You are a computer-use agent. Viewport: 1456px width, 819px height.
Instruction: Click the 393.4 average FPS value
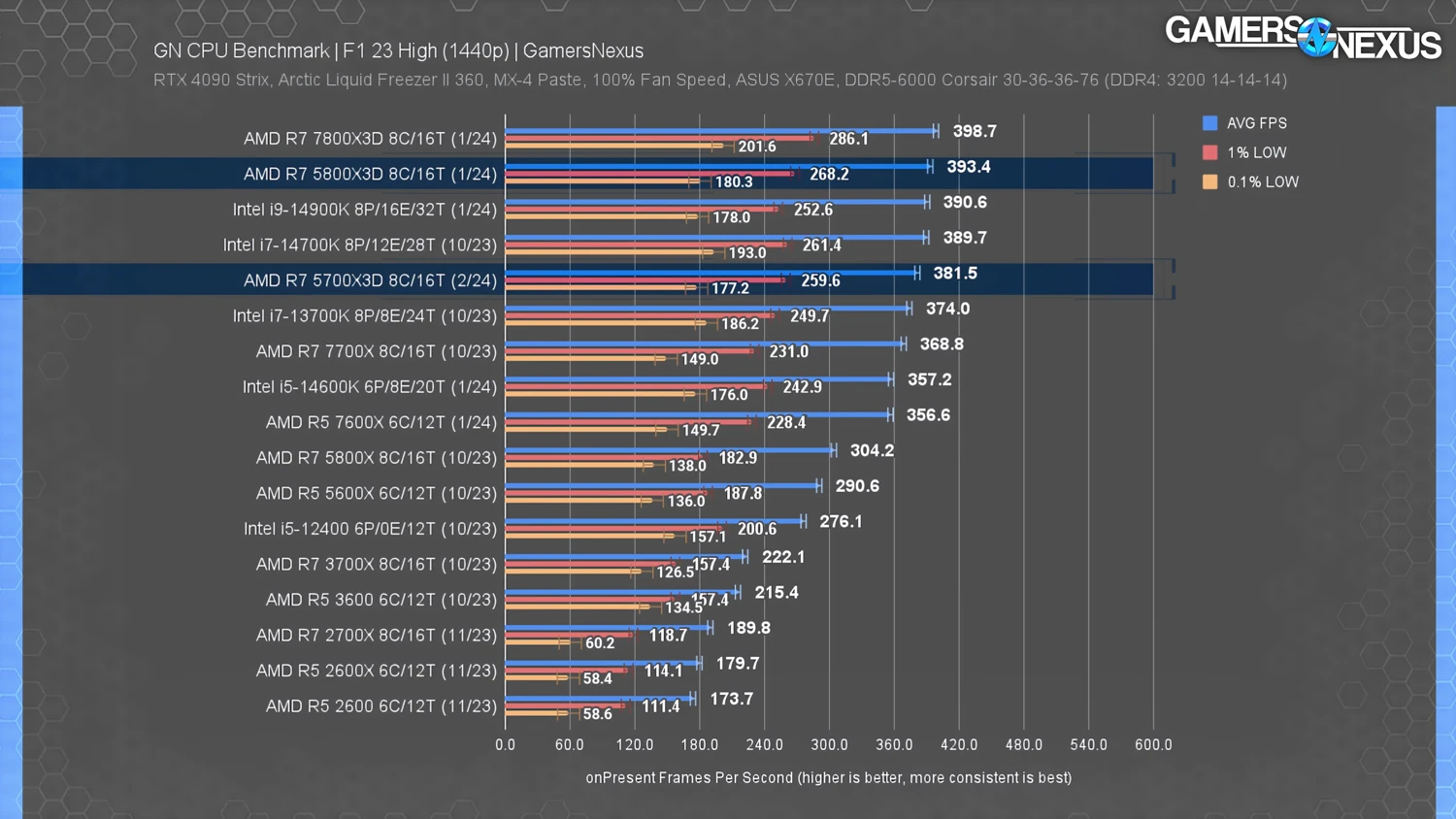click(x=969, y=167)
